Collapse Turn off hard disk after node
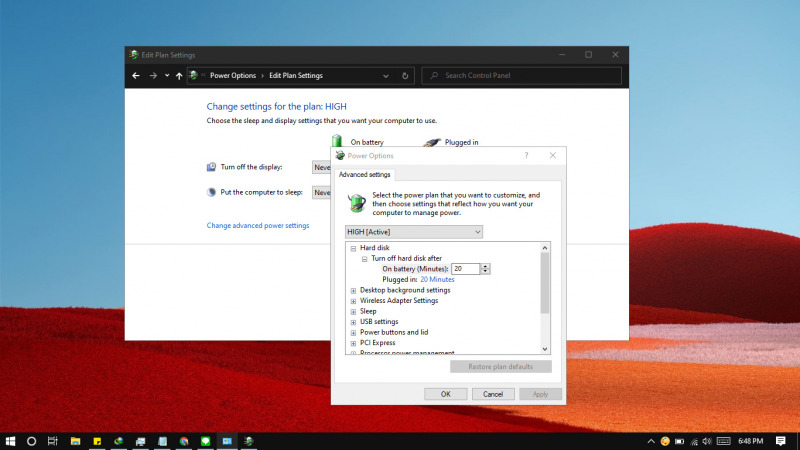The height and width of the screenshot is (450, 800). (x=364, y=259)
